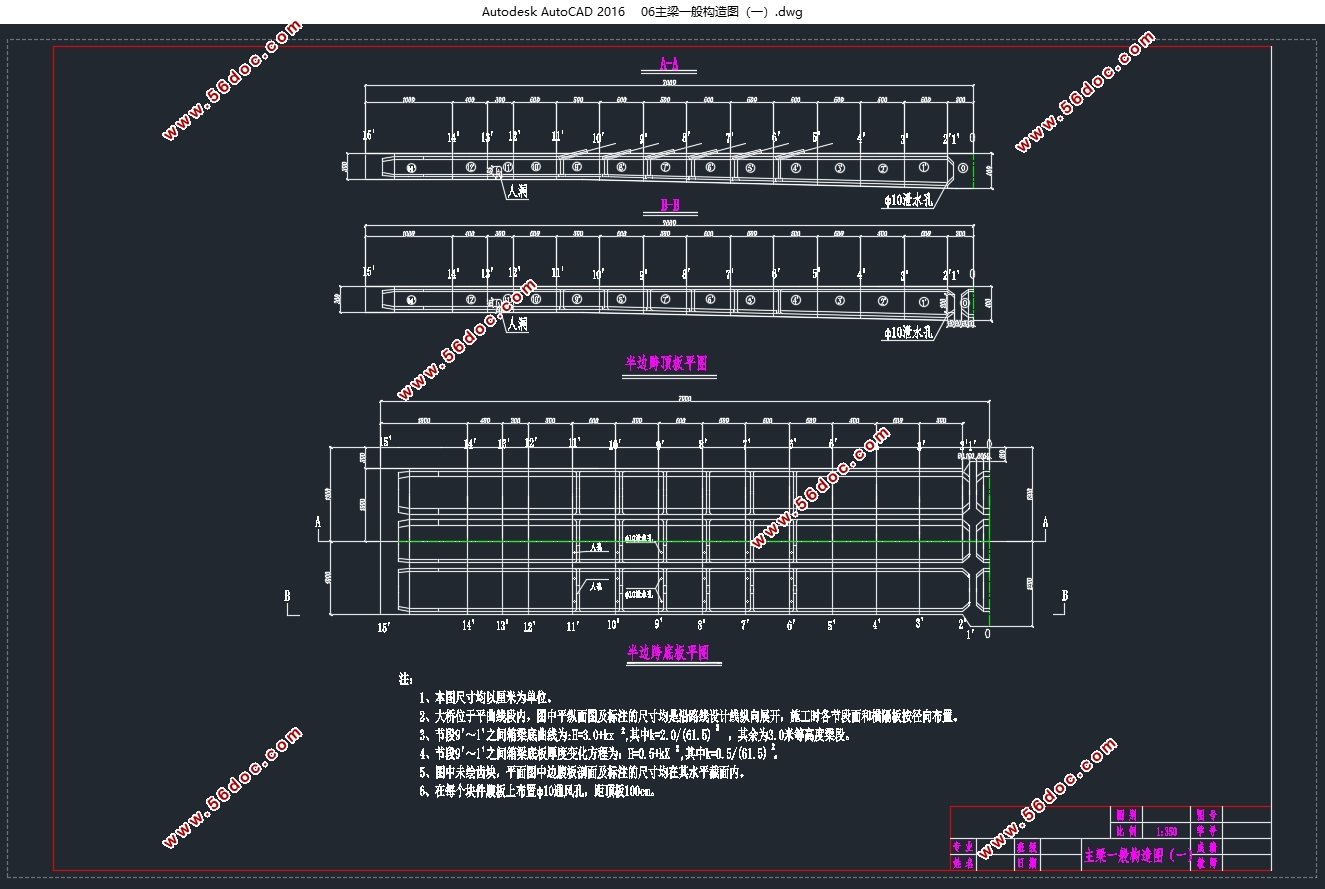Screen dimensions: 1325x889
Task: Select the A-A section heading
Action: coord(669,64)
